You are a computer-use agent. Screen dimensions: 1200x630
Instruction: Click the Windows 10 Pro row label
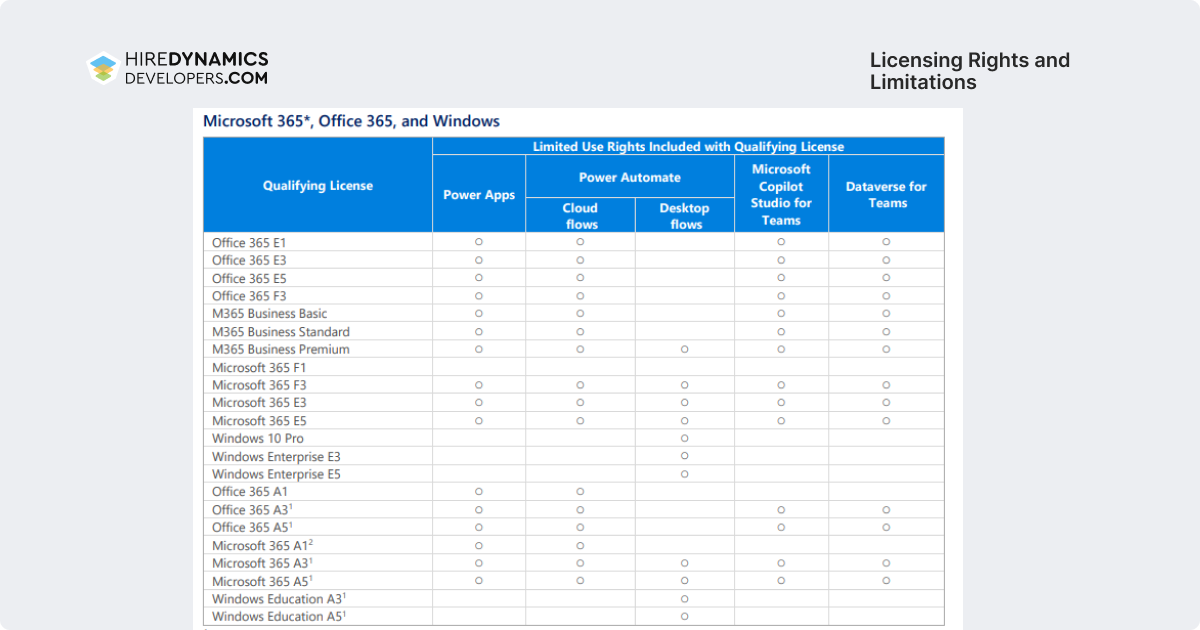[258, 439]
